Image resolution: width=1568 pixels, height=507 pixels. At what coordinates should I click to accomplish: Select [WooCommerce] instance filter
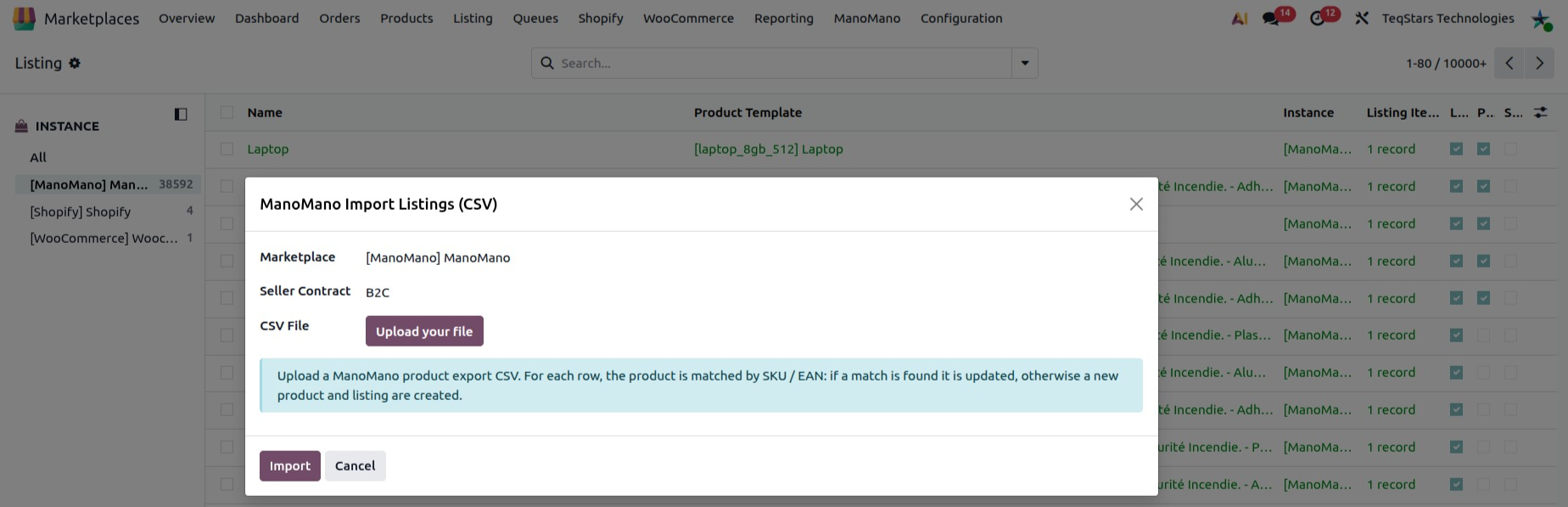[x=108, y=238]
